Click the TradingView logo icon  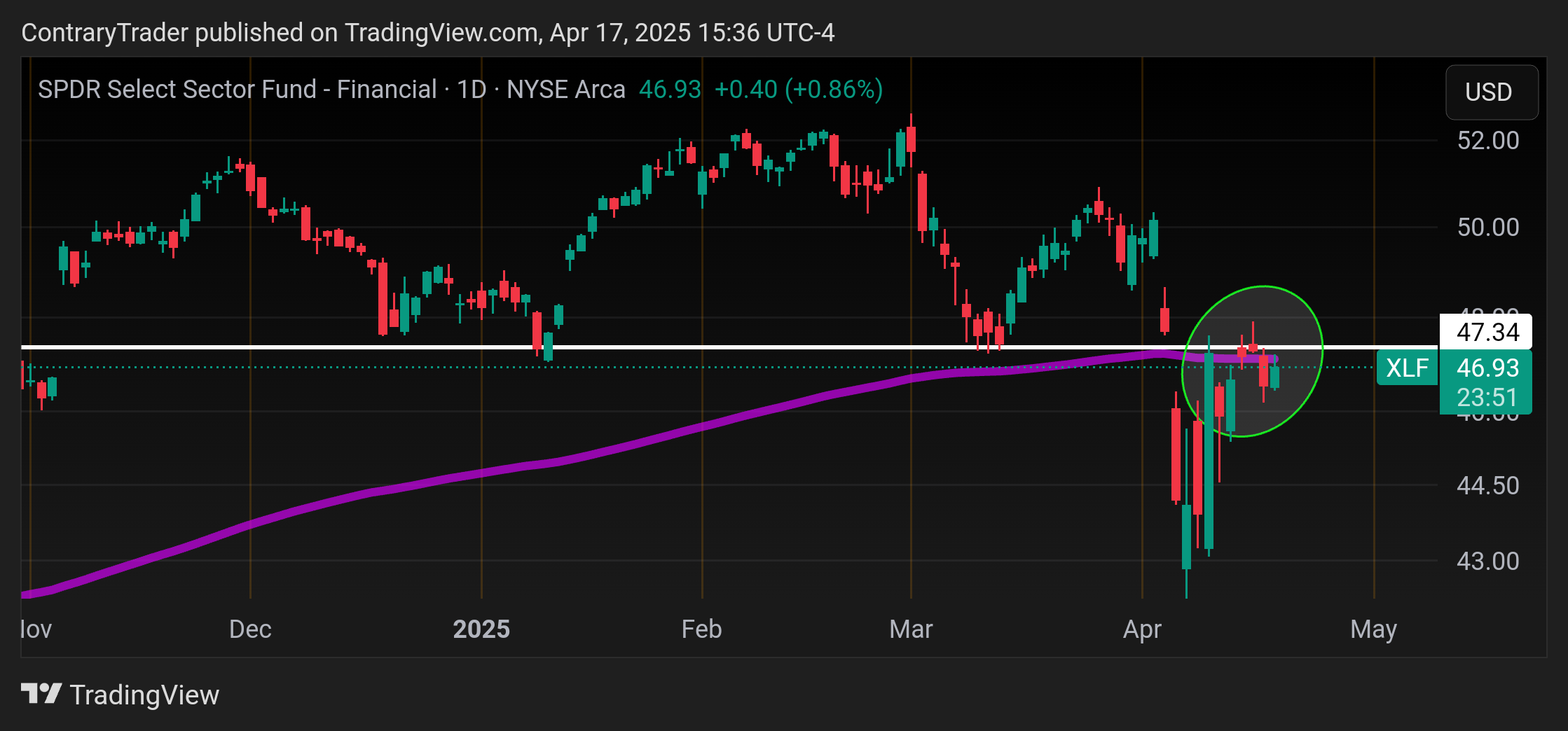point(41,694)
